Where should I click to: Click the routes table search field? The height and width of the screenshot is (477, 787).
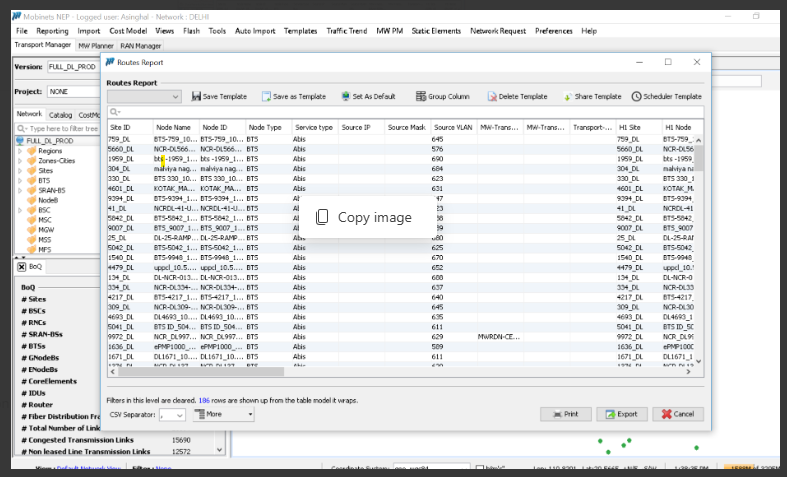coord(405,112)
